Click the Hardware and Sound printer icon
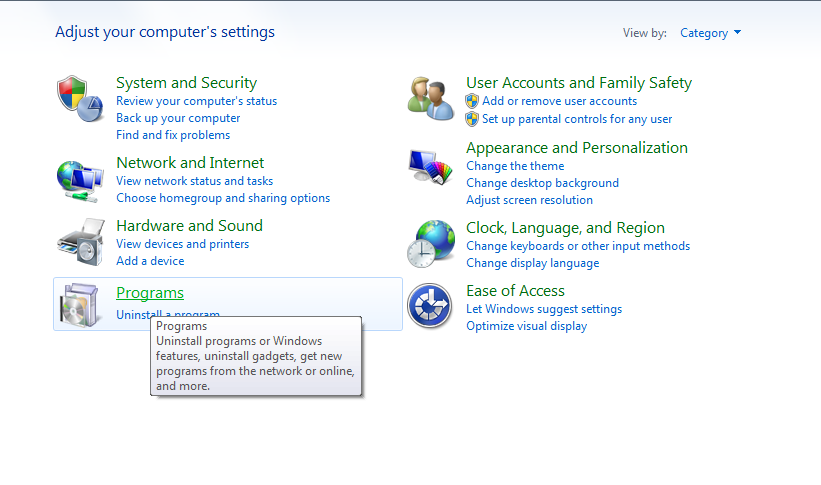The width and height of the screenshot is (821, 485). tap(81, 242)
